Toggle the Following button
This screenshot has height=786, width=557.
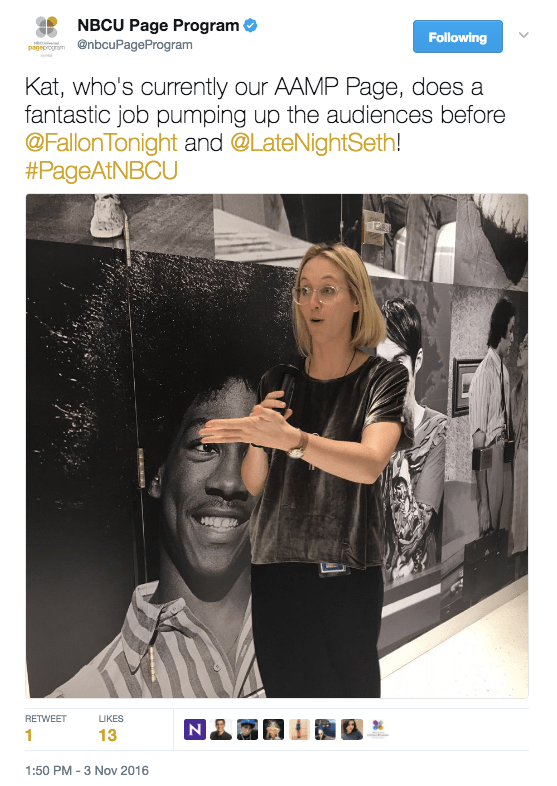click(x=457, y=37)
